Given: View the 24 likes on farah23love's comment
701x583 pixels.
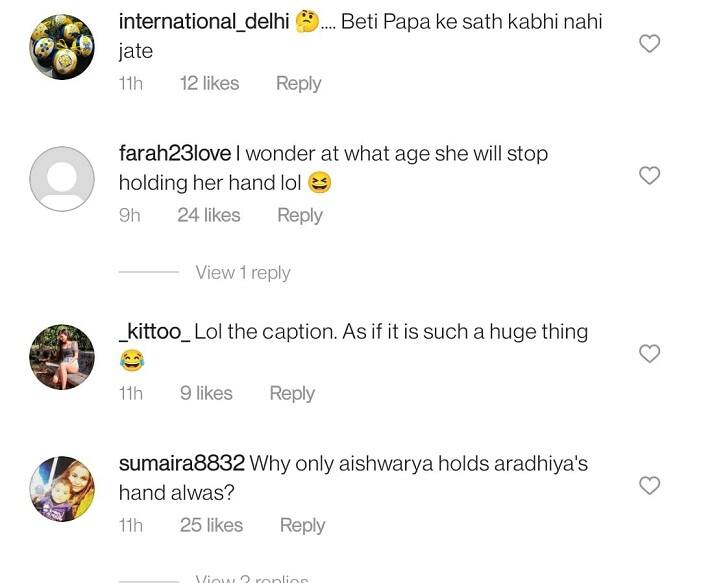Looking at the screenshot, I should [x=208, y=215].
